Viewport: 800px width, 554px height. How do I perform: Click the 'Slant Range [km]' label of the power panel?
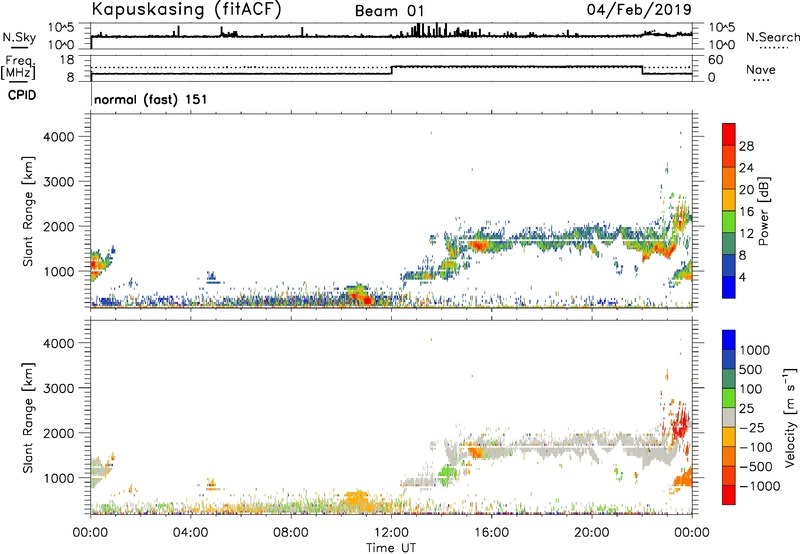pyautogui.click(x=28, y=211)
